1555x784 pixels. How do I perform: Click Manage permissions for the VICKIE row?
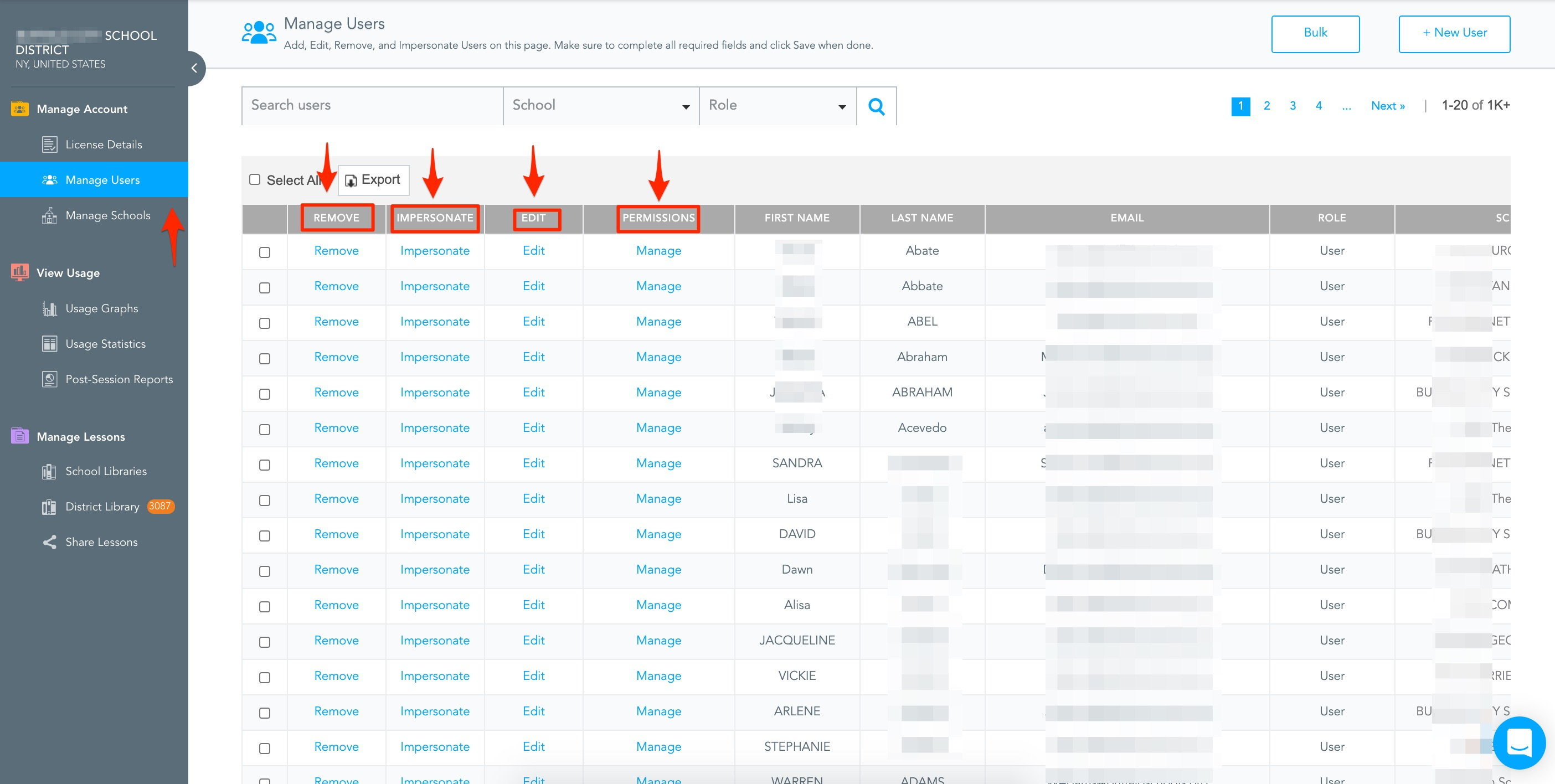click(x=658, y=676)
